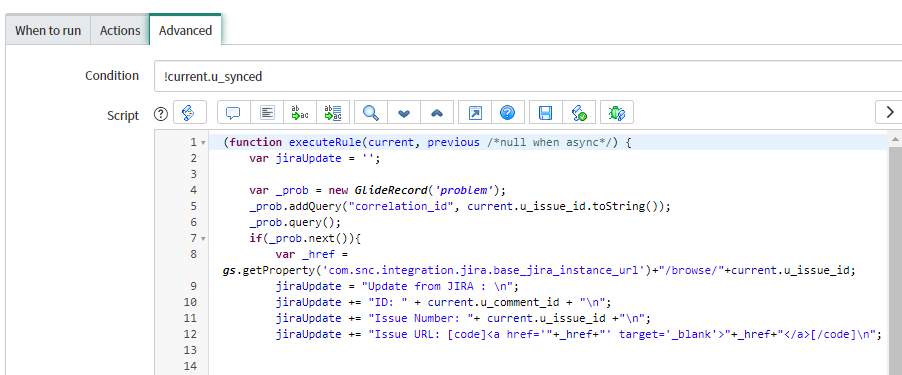
Task: Click the 'Script' field label
Action: coord(123,115)
